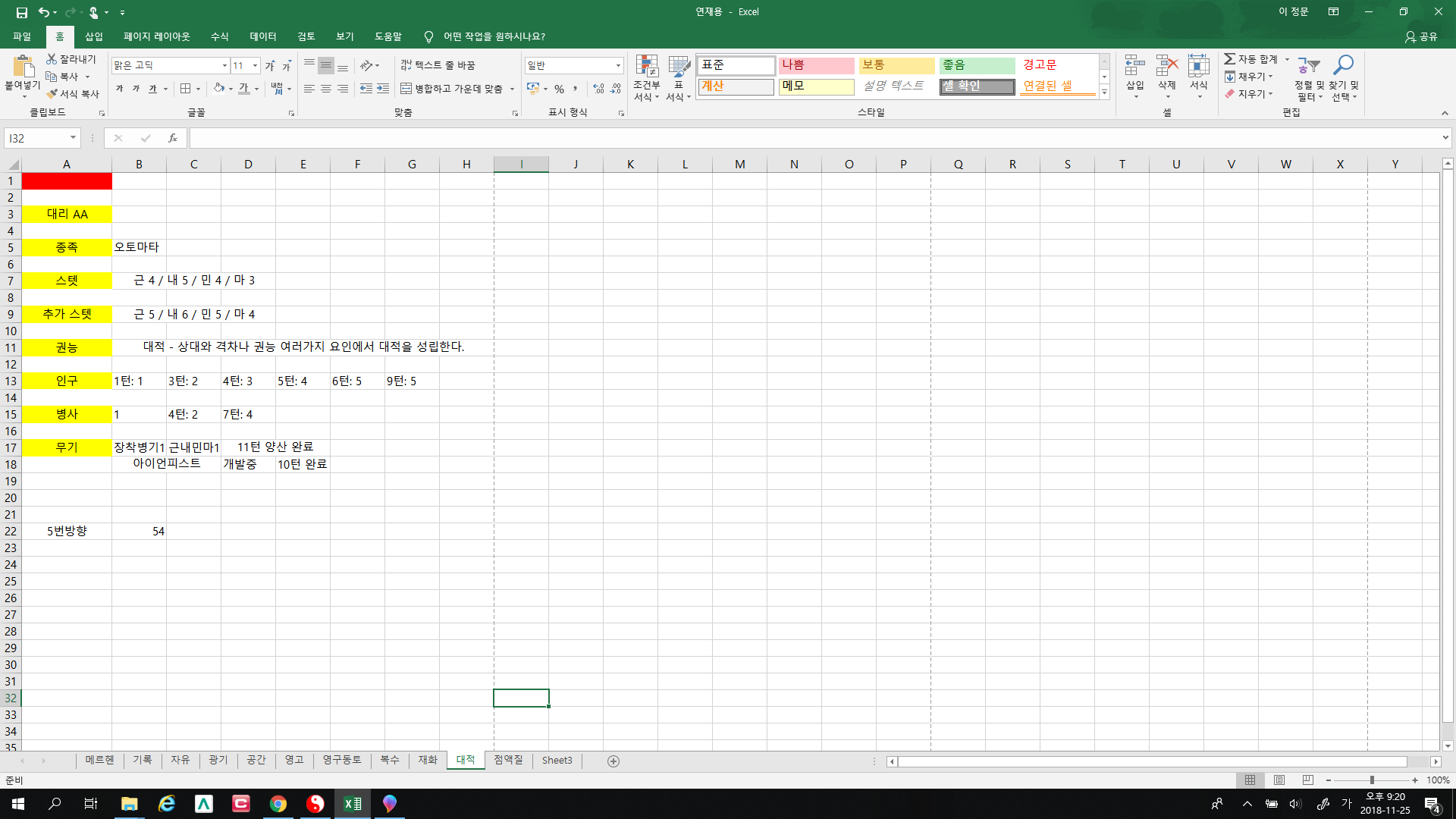
Task: Open the 수식 (Formulas) ribbon tab
Action: (x=219, y=36)
